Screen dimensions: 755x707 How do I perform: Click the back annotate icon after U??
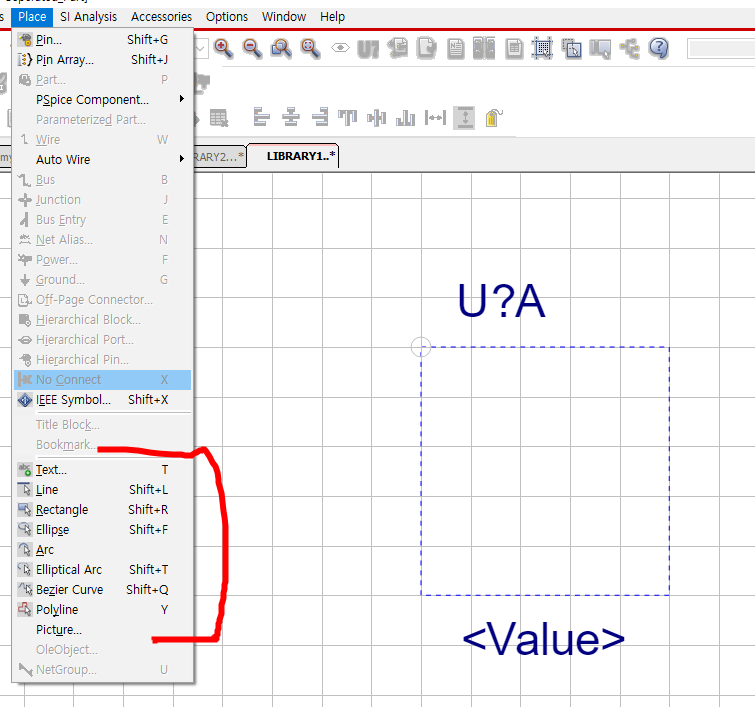click(x=398, y=48)
